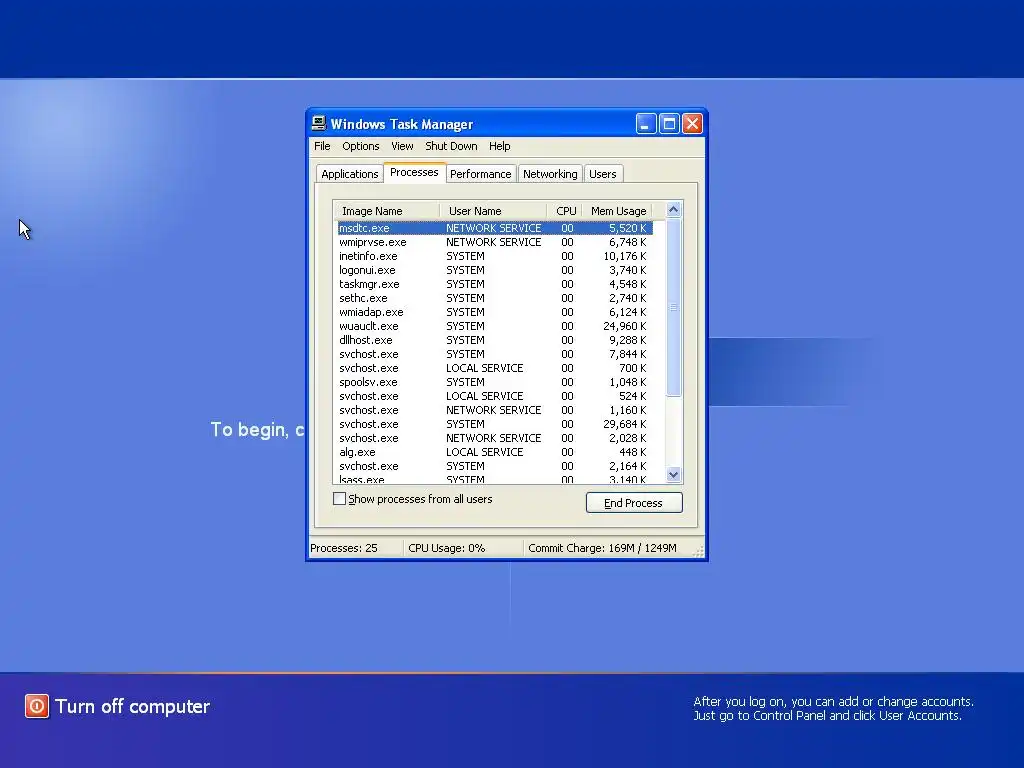The image size is (1024, 768).
Task: Click NETWORK SERVICE user of wmiprvse.exe
Action: coord(493,242)
